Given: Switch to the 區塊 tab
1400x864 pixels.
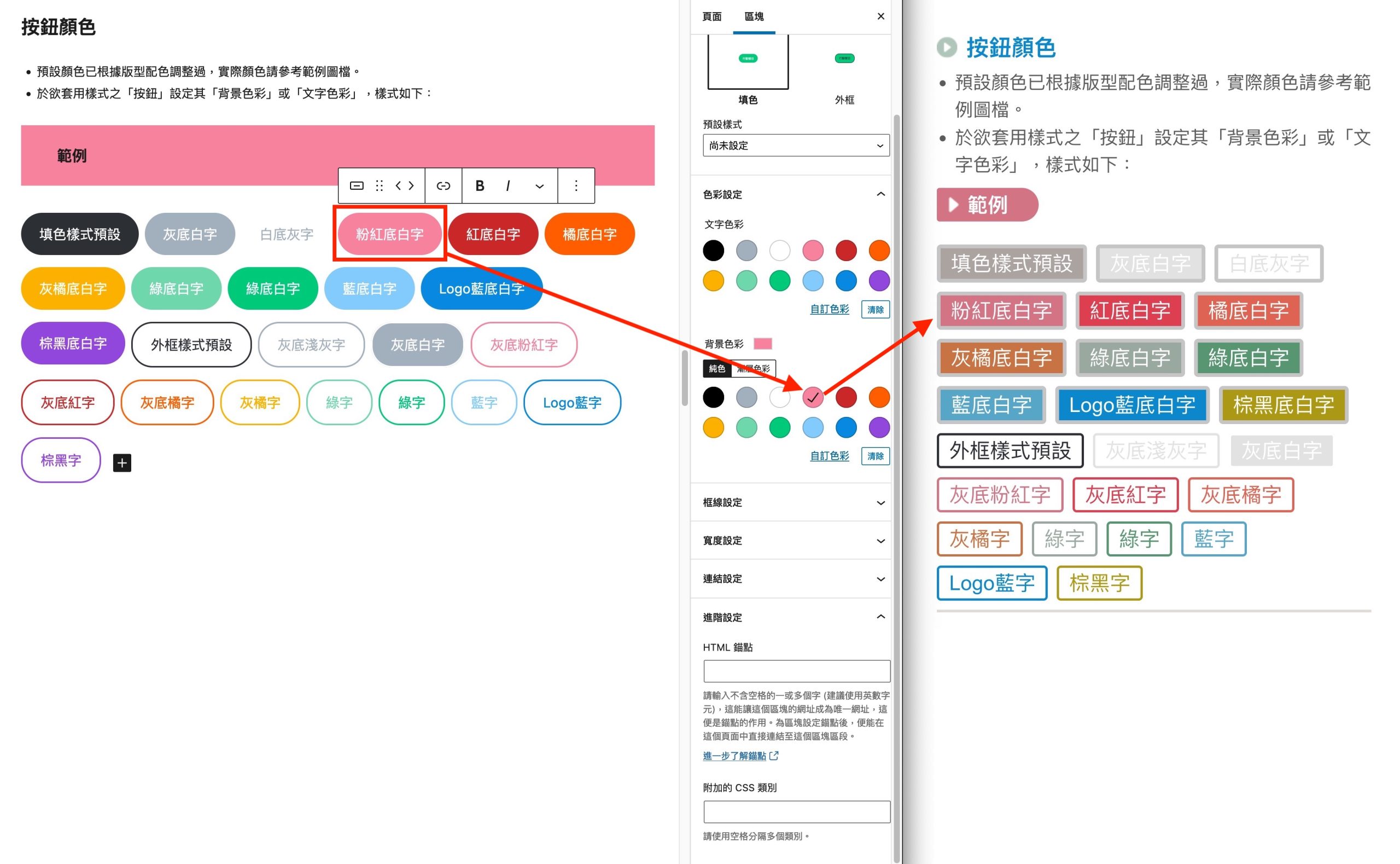Looking at the screenshot, I should pos(754,16).
